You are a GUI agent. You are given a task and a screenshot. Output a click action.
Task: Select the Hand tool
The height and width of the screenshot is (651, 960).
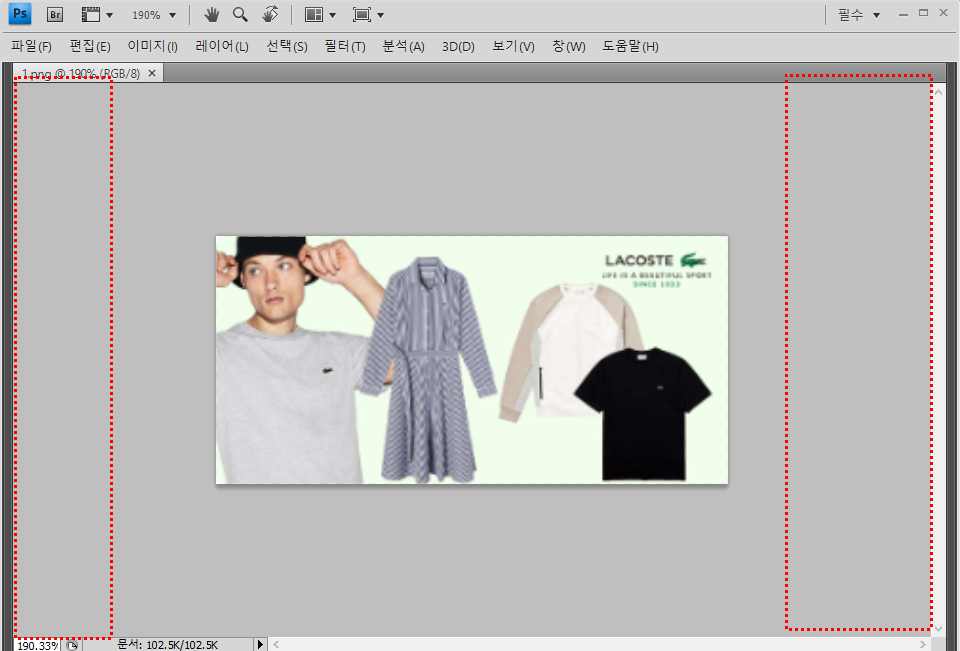pyautogui.click(x=212, y=15)
